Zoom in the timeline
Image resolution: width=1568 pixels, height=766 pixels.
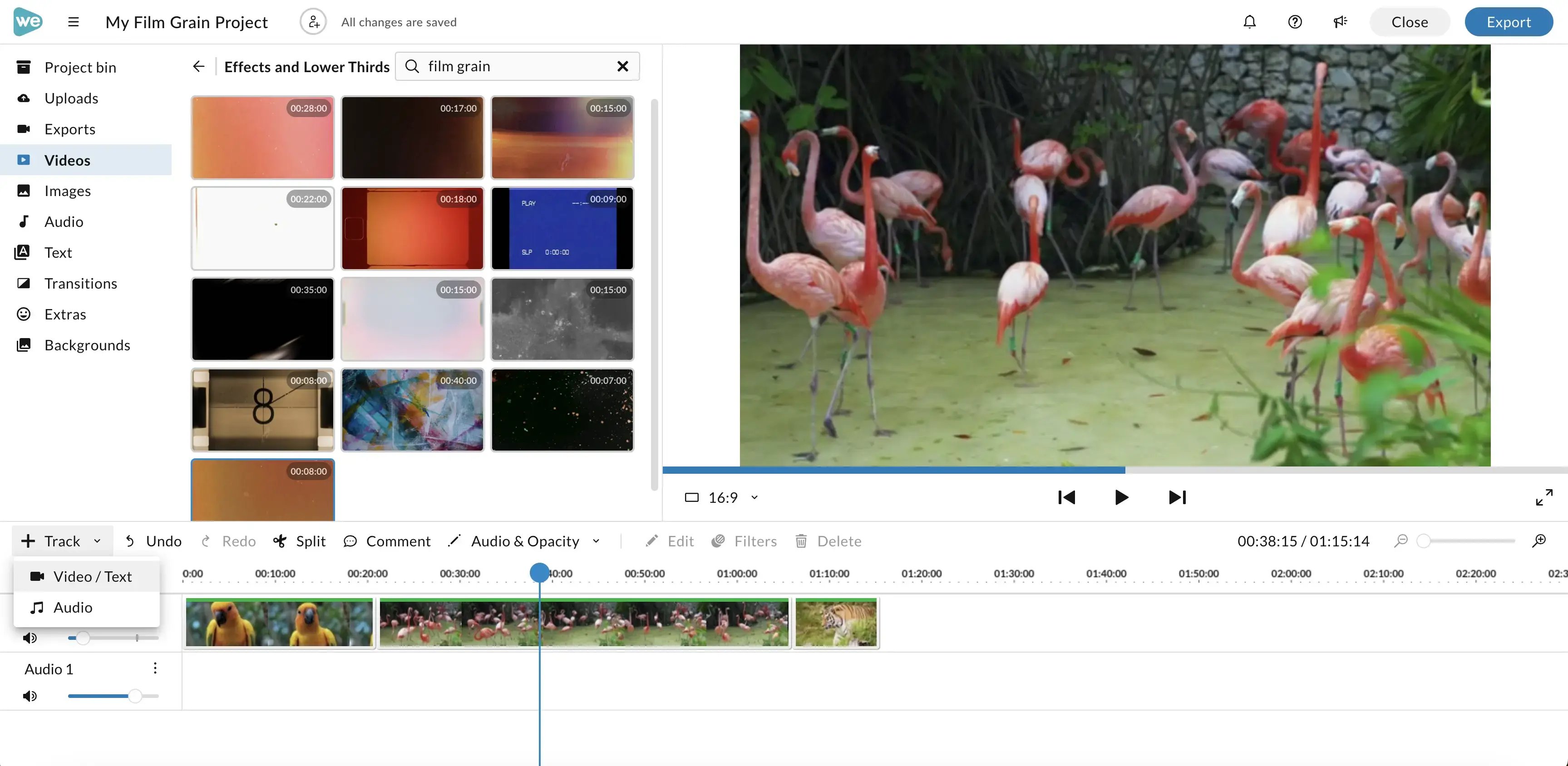1539,540
